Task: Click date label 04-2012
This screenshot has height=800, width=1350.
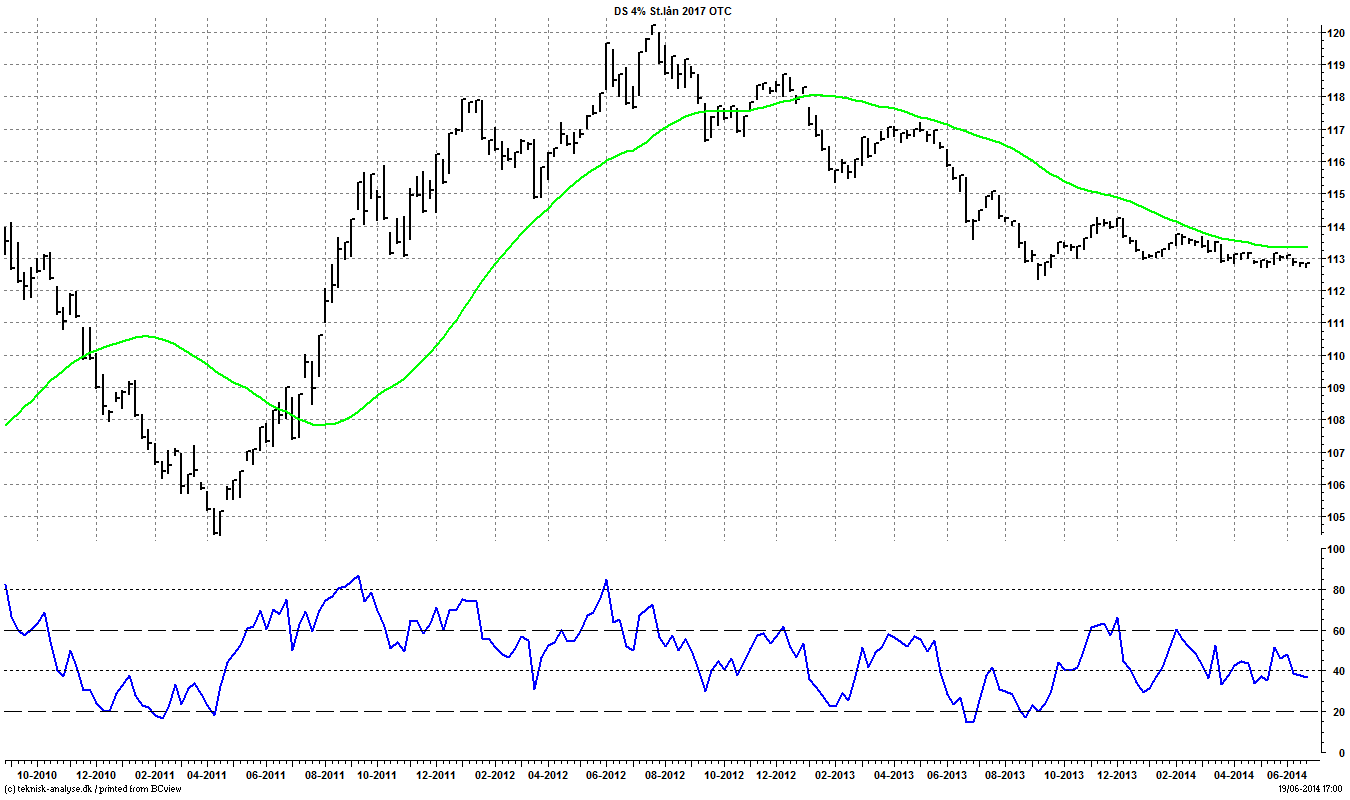Action: [x=547, y=774]
